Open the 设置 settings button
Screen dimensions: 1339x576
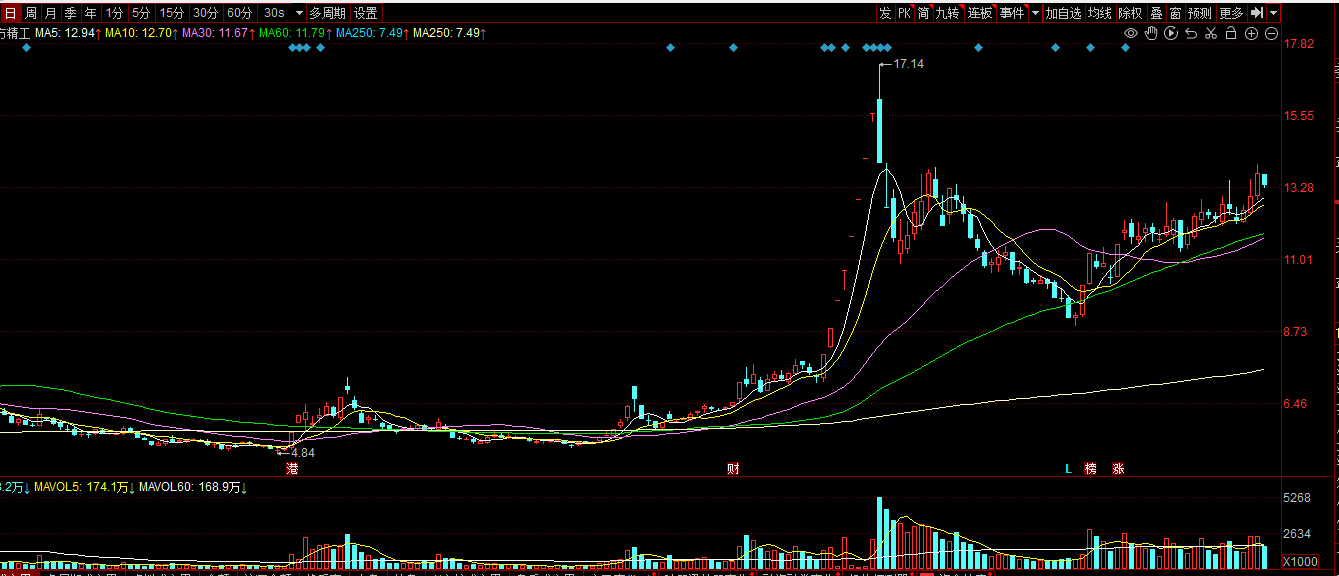[x=366, y=13]
